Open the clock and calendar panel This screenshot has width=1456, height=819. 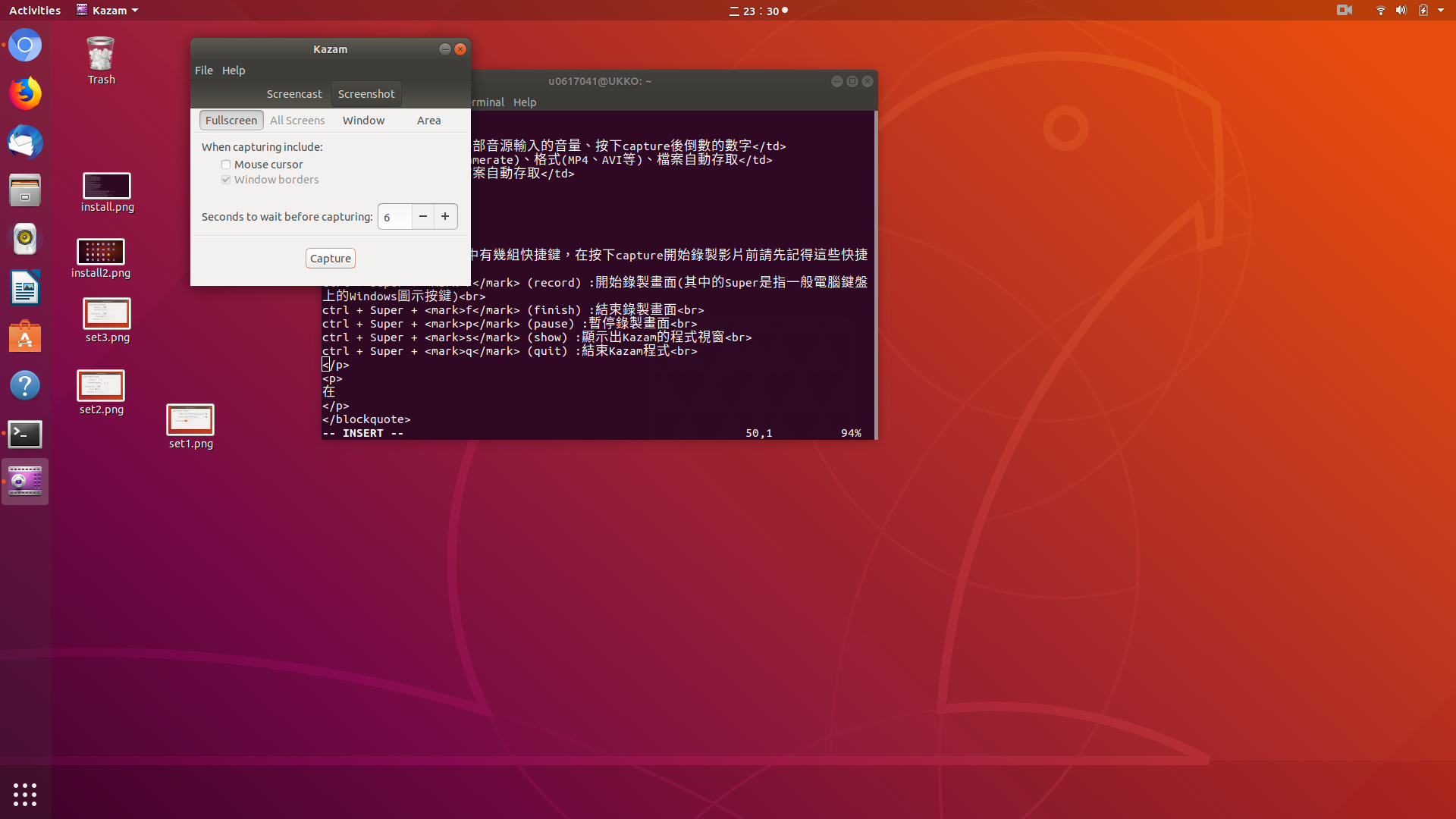coord(758,11)
